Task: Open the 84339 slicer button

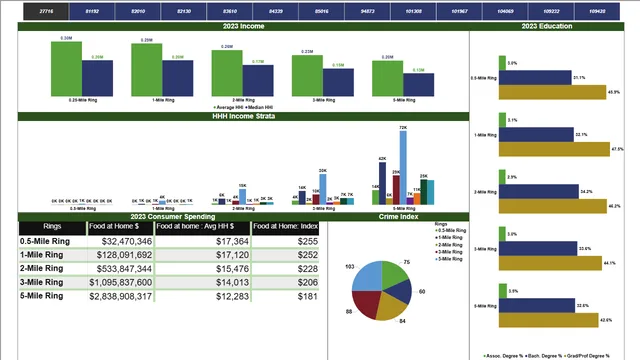Action: click(276, 11)
